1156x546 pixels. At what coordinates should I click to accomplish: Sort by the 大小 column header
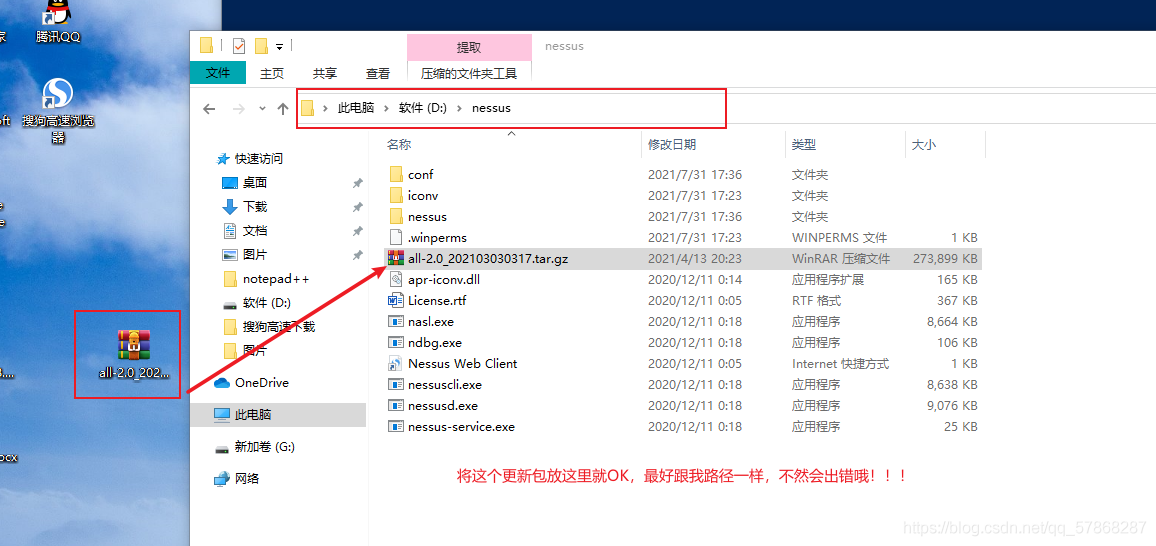click(x=924, y=145)
